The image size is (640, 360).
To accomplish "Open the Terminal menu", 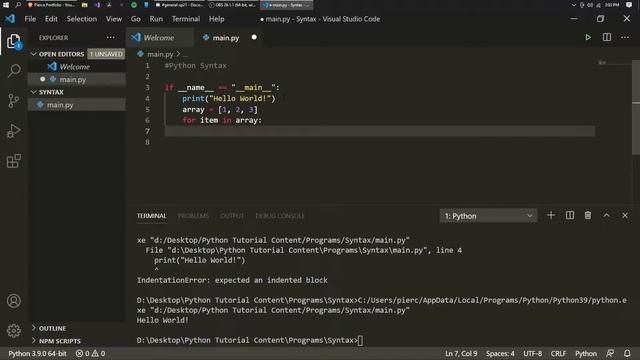I will coord(186,19).
